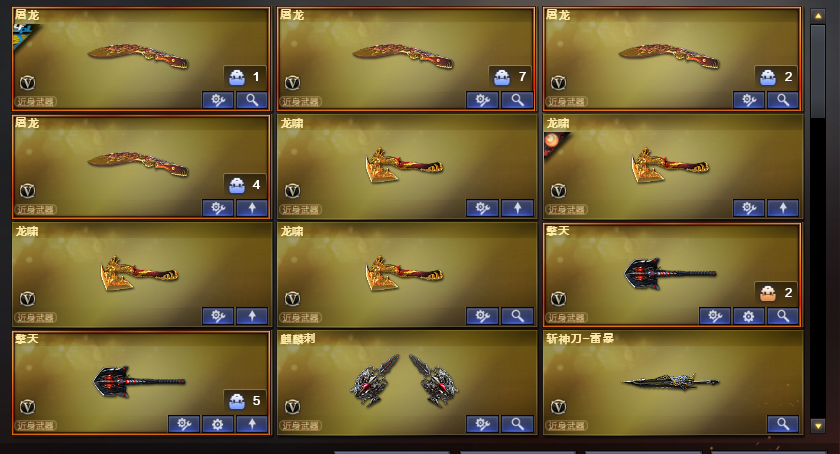Click the gear icon on 擎天 with count 5
Screen dimensions: 840x454
click(x=218, y=425)
